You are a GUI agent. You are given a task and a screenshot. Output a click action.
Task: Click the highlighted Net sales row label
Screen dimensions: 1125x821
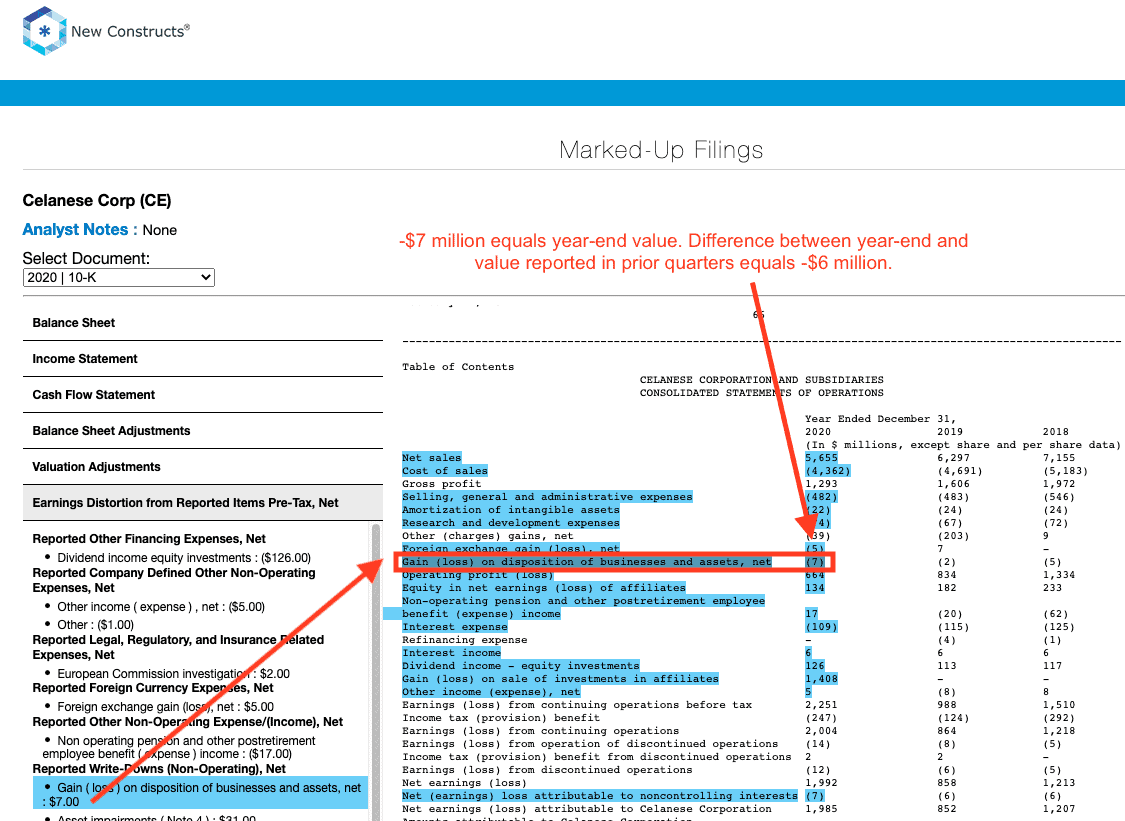tap(432, 458)
